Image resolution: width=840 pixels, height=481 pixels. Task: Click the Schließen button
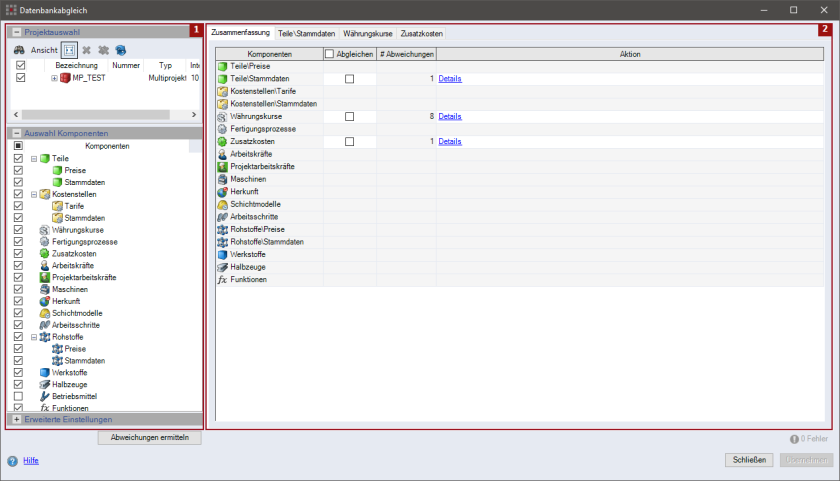(749, 460)
